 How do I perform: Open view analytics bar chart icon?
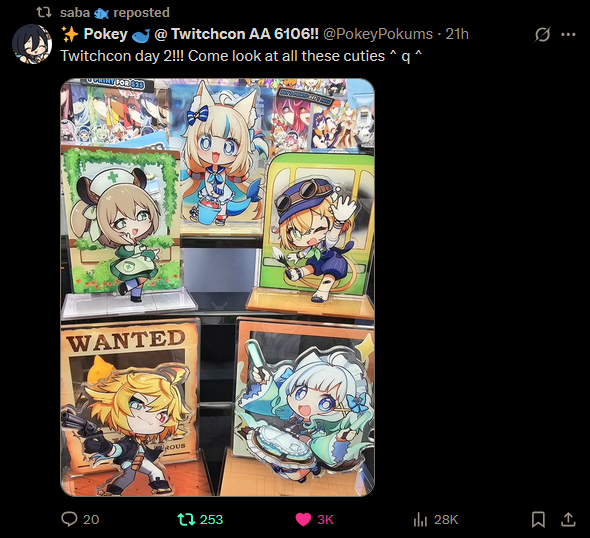click(x=420, y=520)
